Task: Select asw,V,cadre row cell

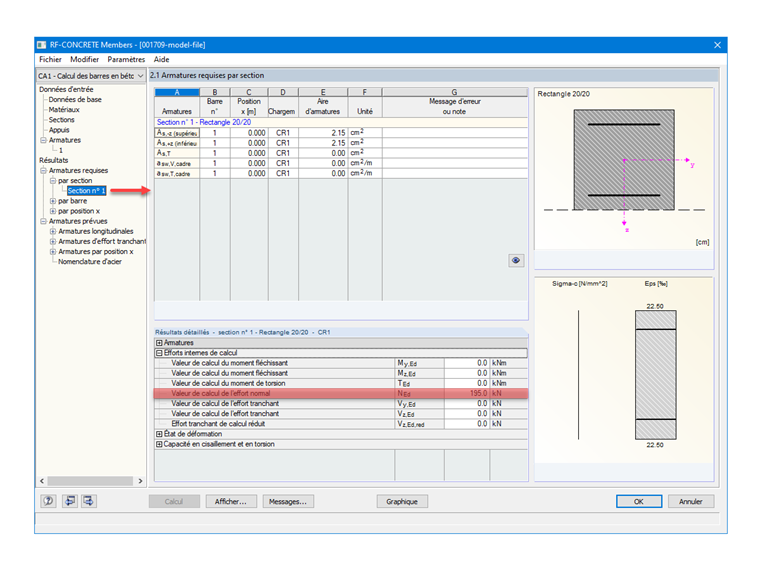Action: pyautogui.click(x=177, y=163)
